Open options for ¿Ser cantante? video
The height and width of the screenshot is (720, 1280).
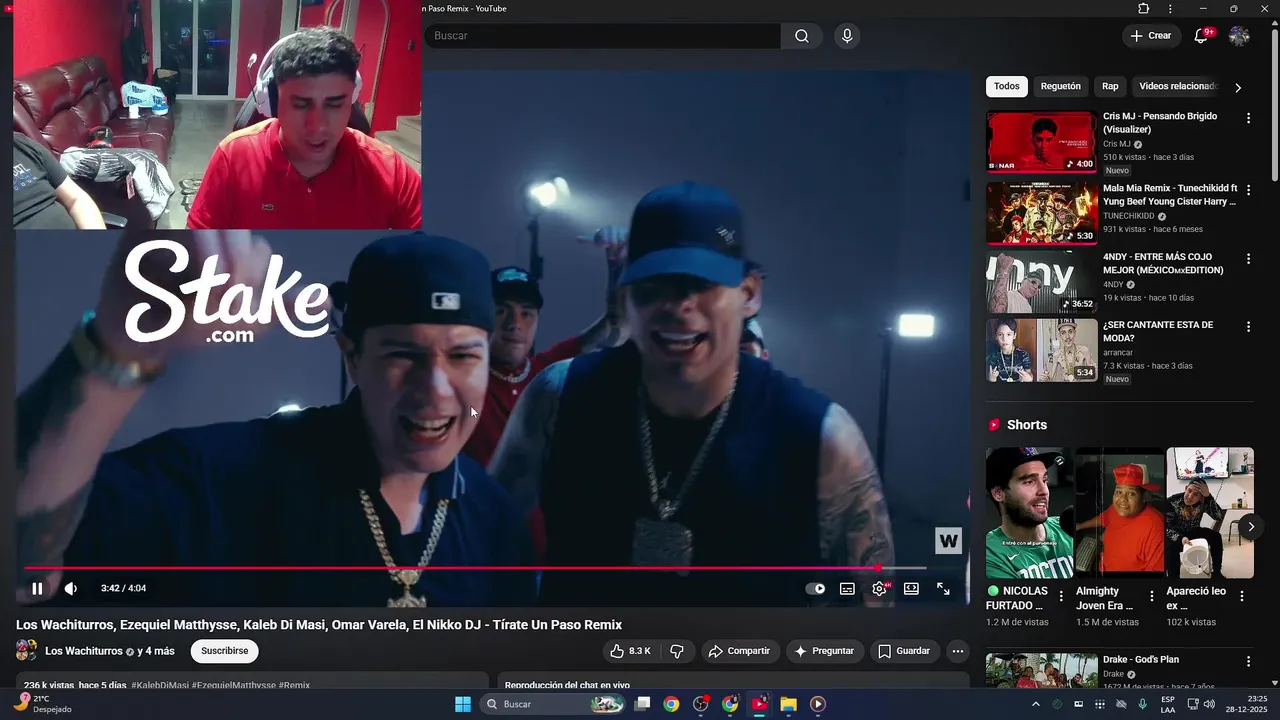tap(1248, 327)
